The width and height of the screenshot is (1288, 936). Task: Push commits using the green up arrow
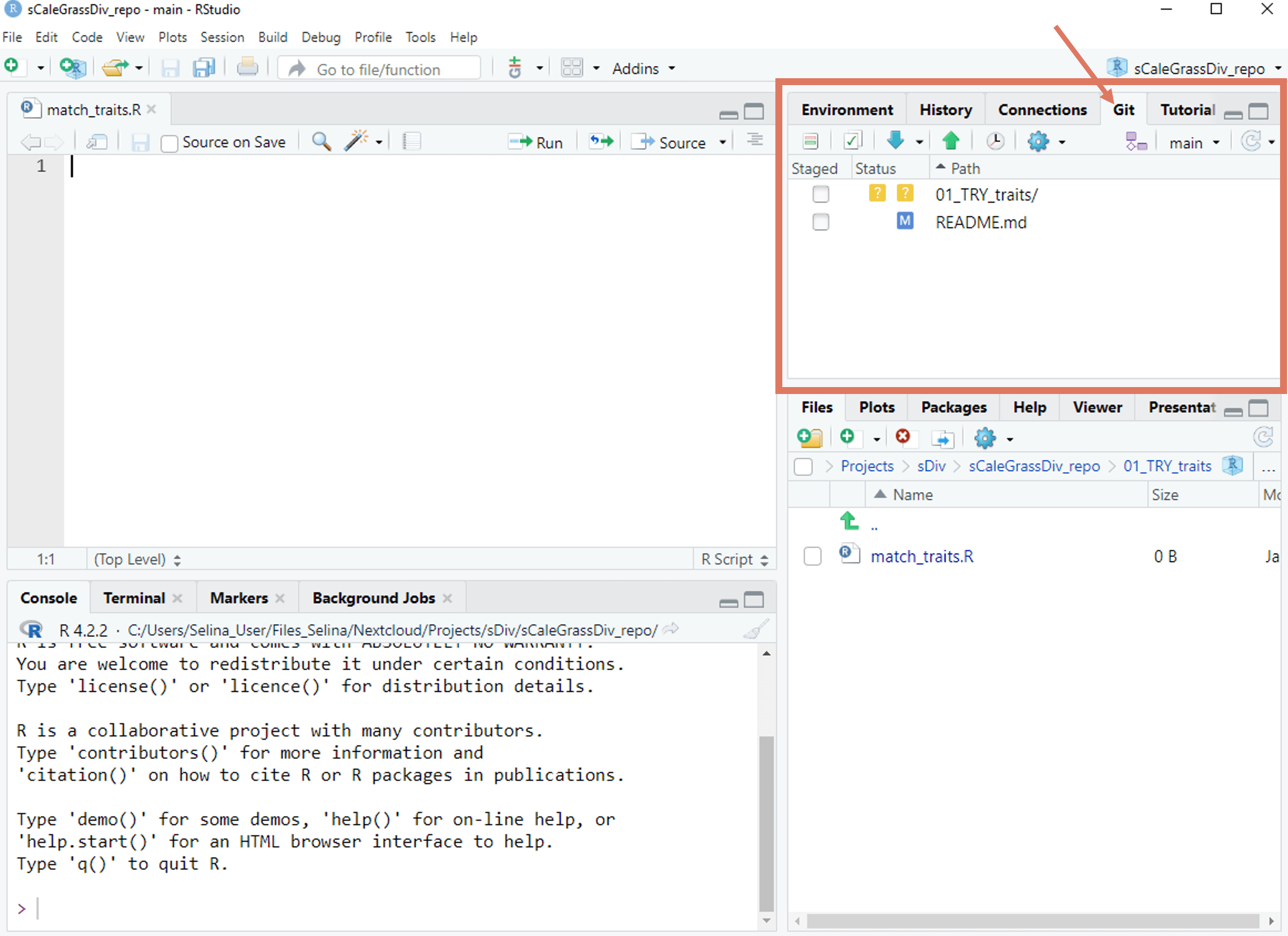[x=952, y=141]
